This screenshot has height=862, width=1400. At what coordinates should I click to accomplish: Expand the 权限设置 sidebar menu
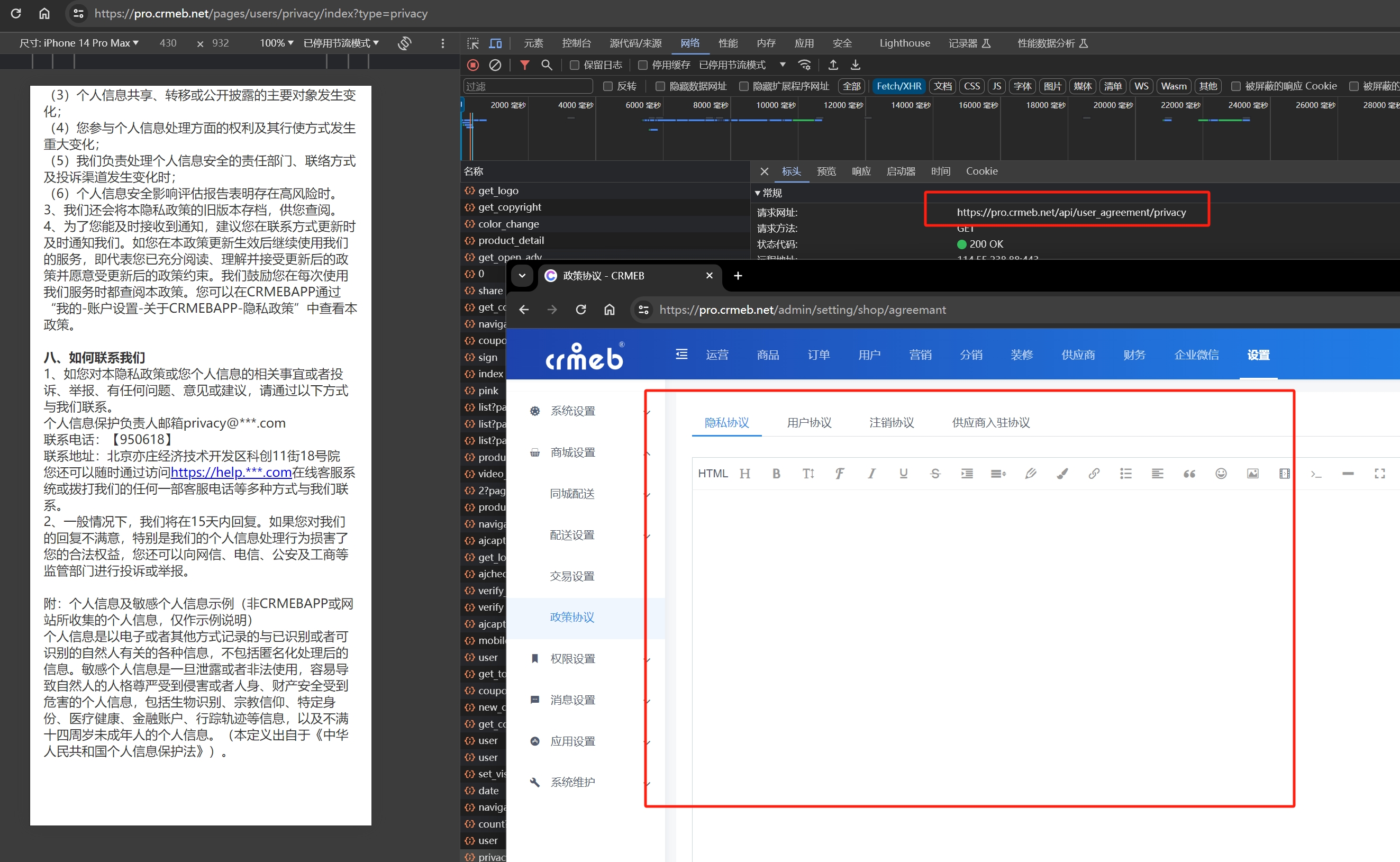pyautogui.click(x=585, y=659)
